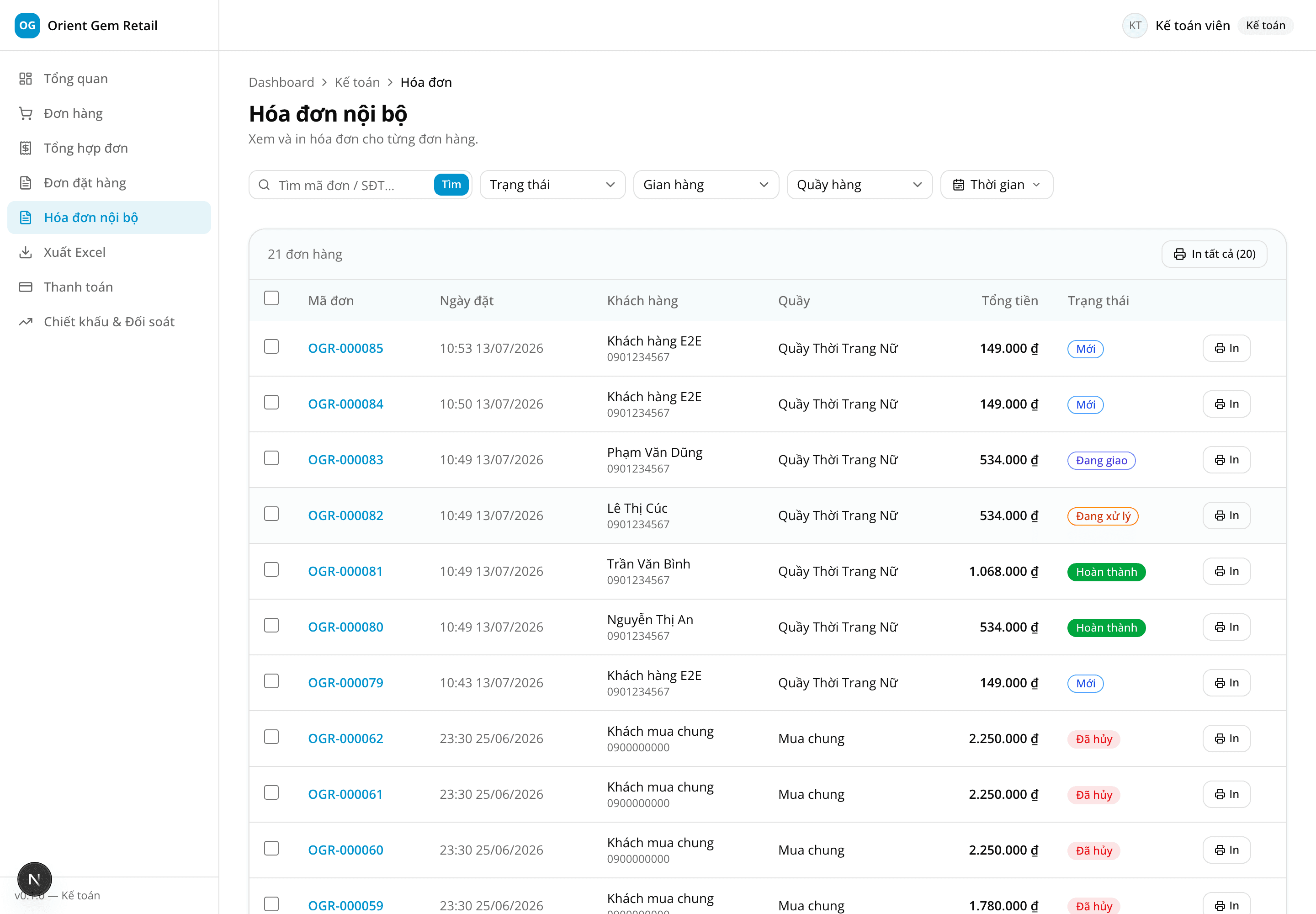Viewport: 1316px width, 914px height.
Task: Click the N Next.js dev indicator
Action: [x=34, y=879]
